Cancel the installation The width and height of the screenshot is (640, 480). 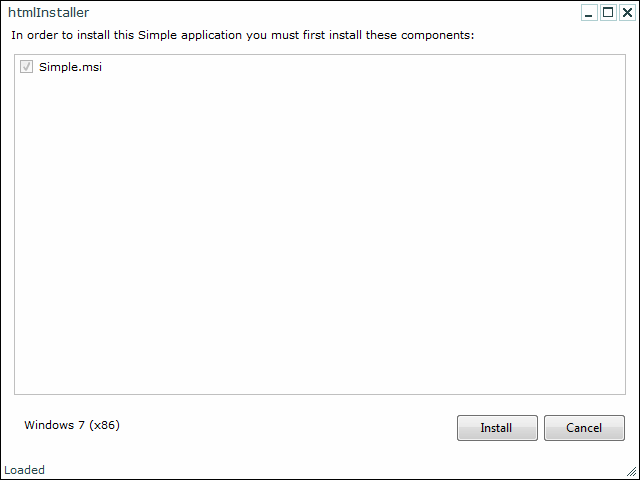(584, 428)
